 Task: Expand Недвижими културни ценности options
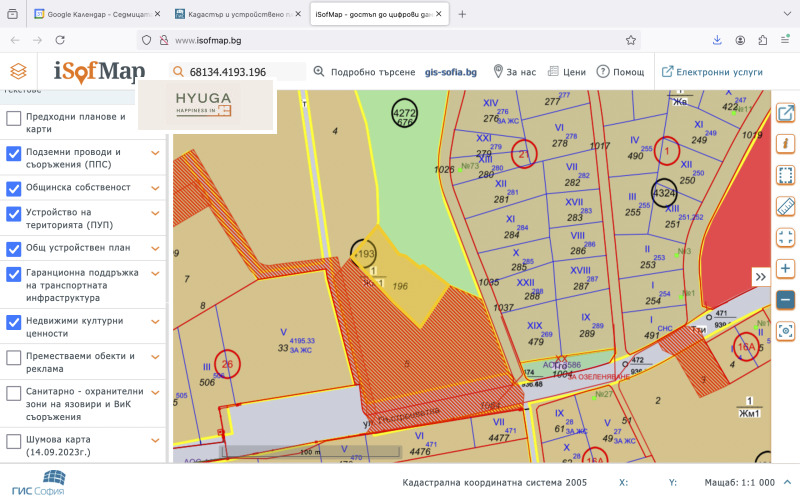click(x=155, y=322)
